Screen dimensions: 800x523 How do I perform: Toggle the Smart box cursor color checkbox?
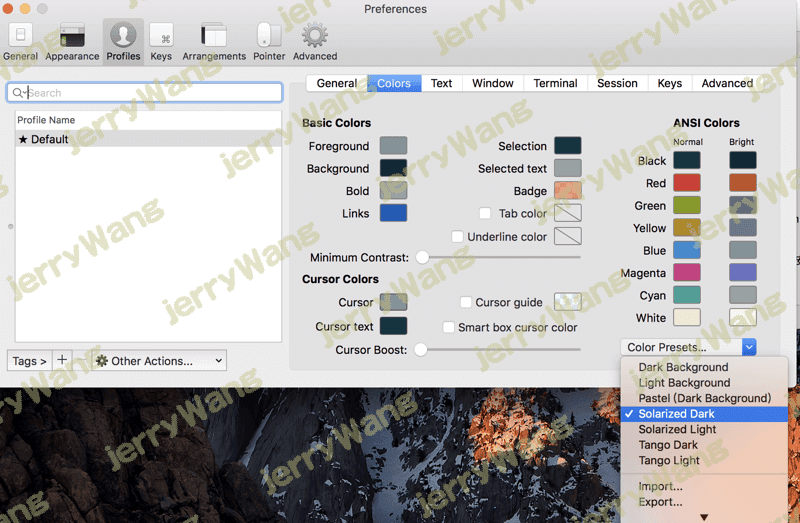[449, 327]
